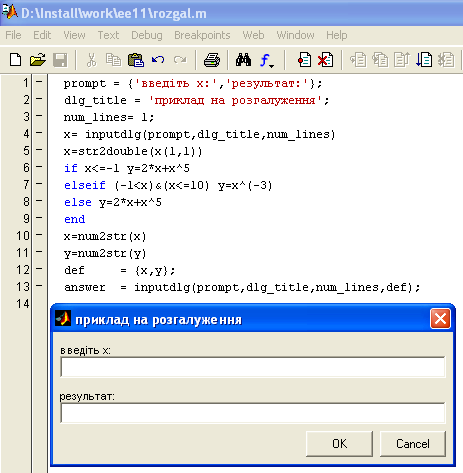The width and height of the screenshot is (463, 473).
Task: Toggle the breakpoint dash on line 8
Action: pyautogui.click(x=39, y=200)
